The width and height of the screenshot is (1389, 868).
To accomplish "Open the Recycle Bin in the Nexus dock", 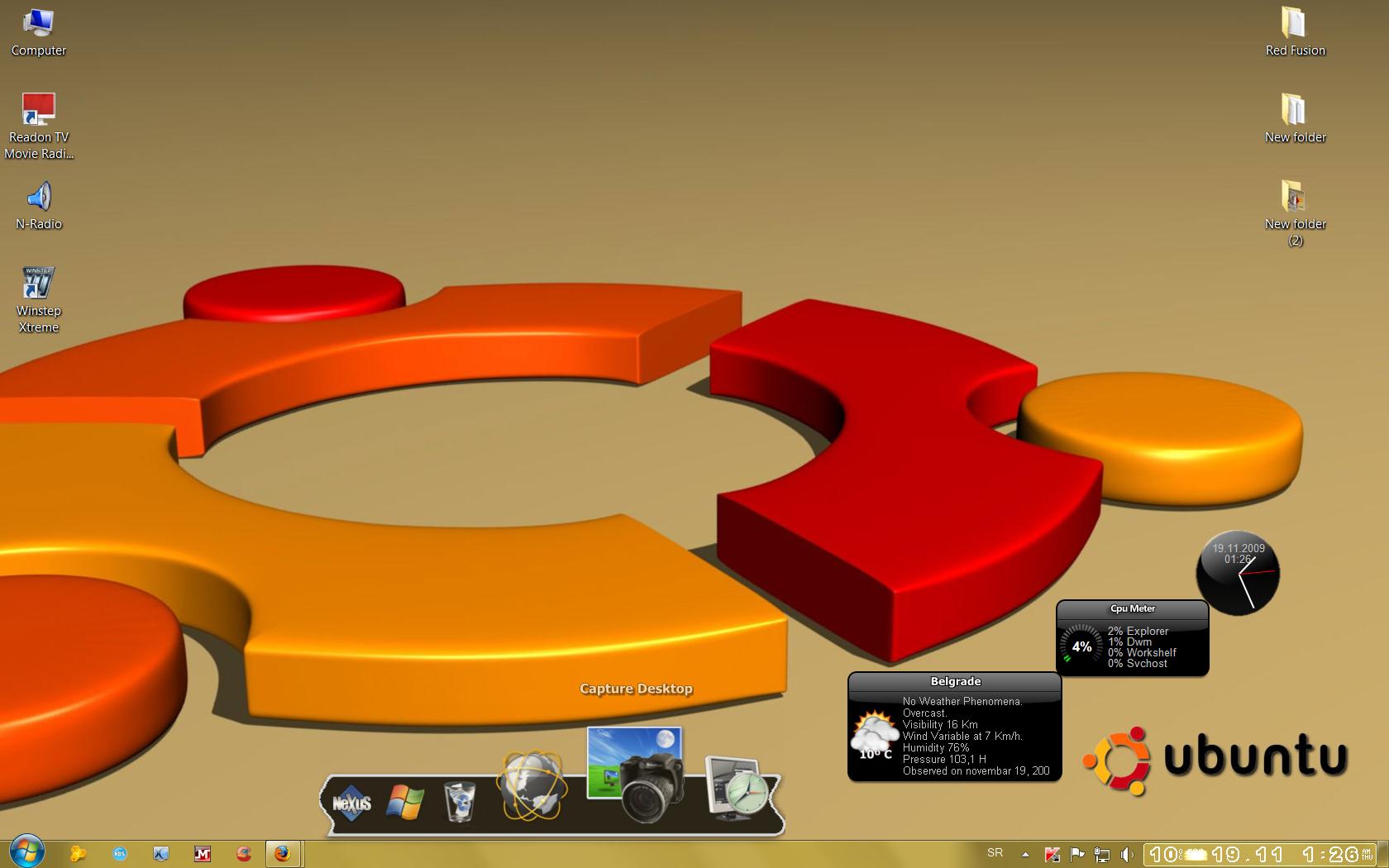I will tap(459, 801).
